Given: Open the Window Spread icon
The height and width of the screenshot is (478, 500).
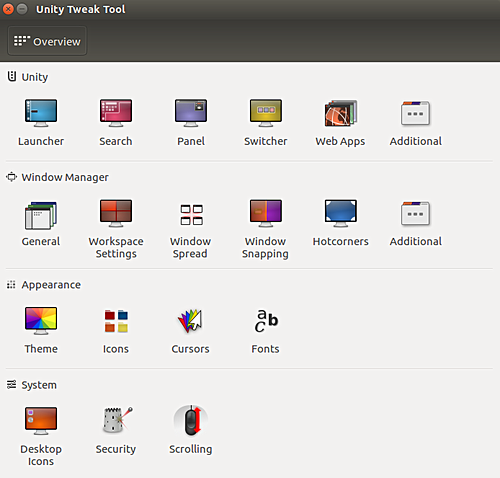Looking at the screenshot, I should click(x=191, y=215).
